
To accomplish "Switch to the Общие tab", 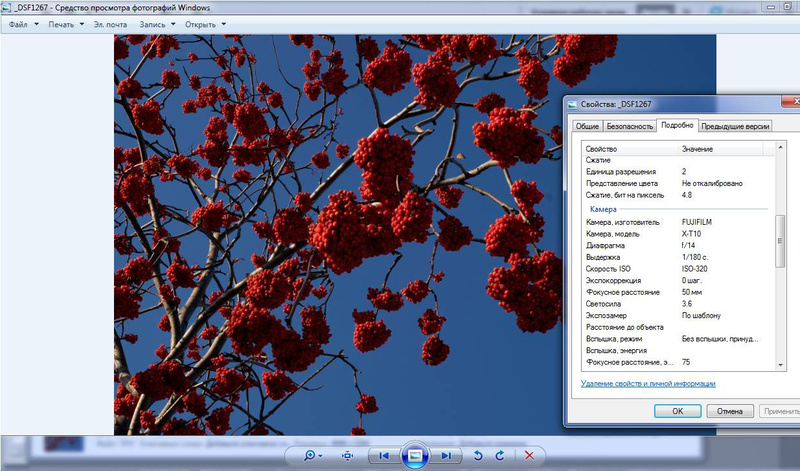I will click(587, 127).
